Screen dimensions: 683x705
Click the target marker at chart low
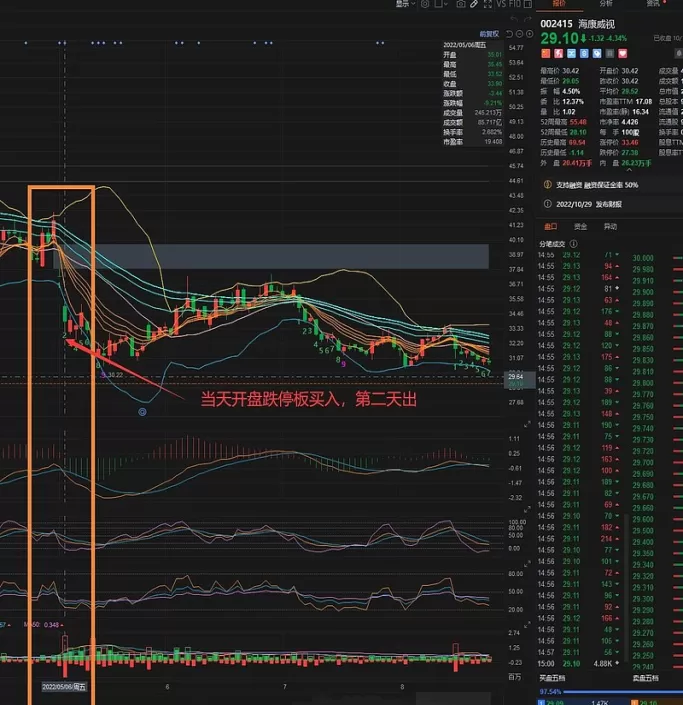point(142,412)
